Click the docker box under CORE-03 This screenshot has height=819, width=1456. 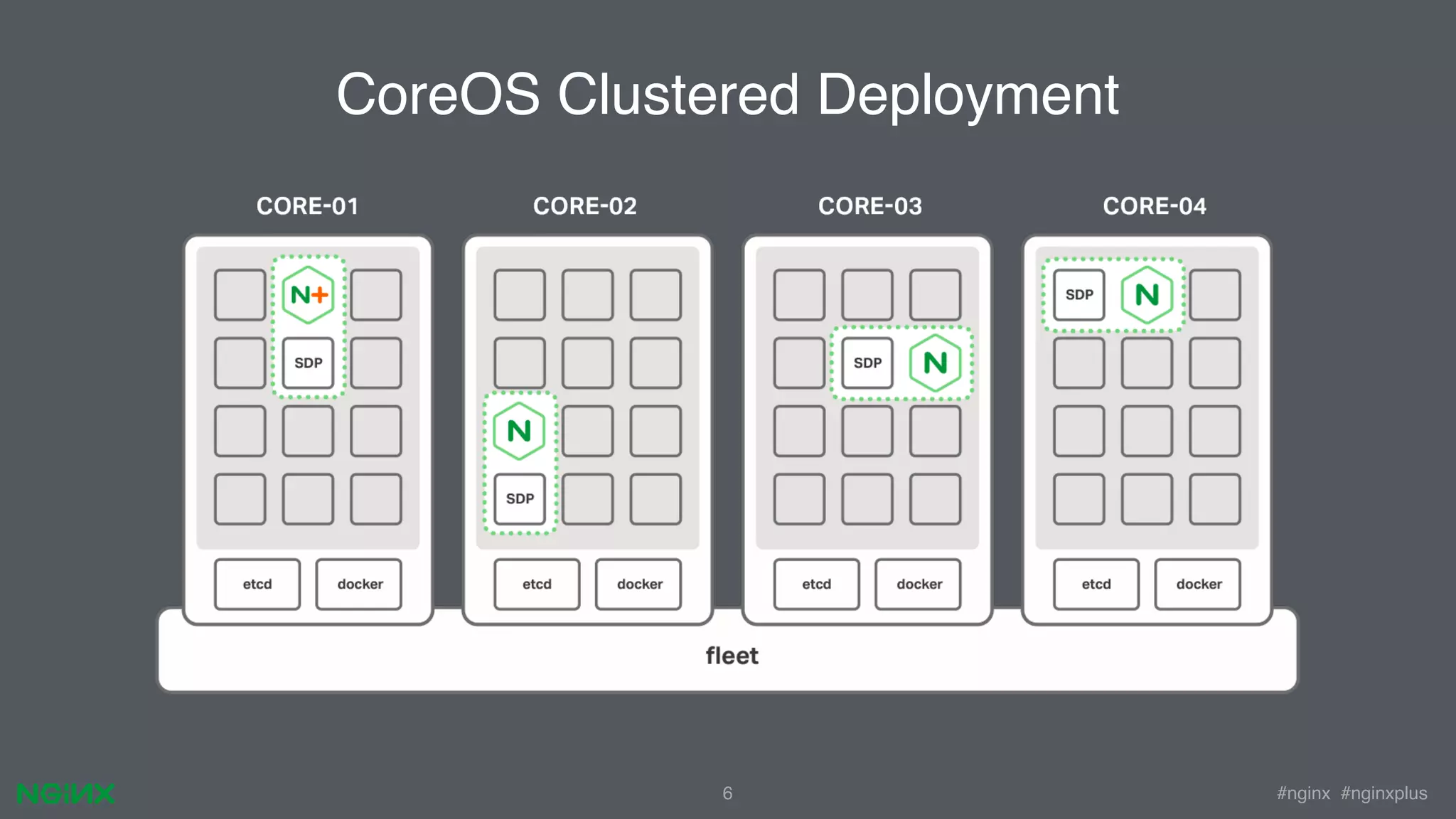coord(918,584)
